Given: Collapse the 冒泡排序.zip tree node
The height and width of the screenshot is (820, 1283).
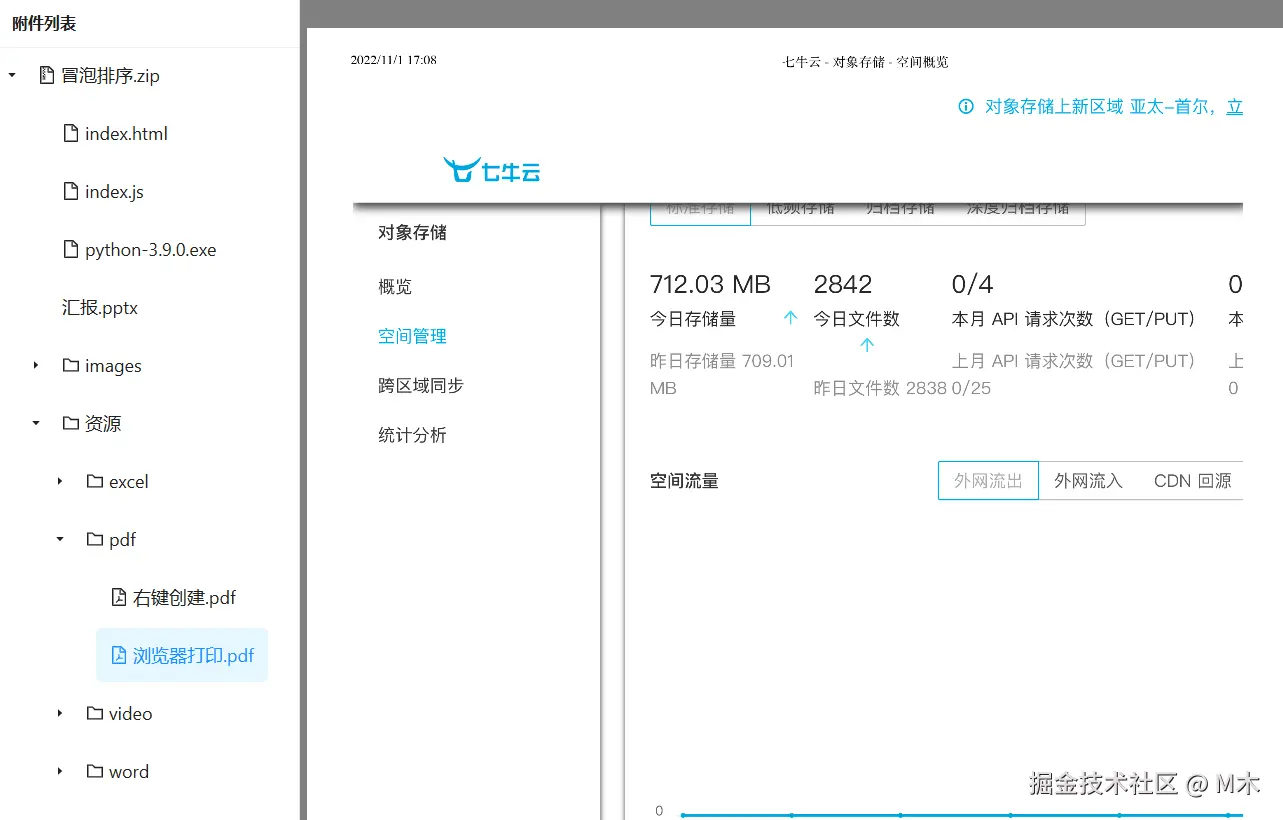Looking at the screenshot, I should (x=12, y=76).
